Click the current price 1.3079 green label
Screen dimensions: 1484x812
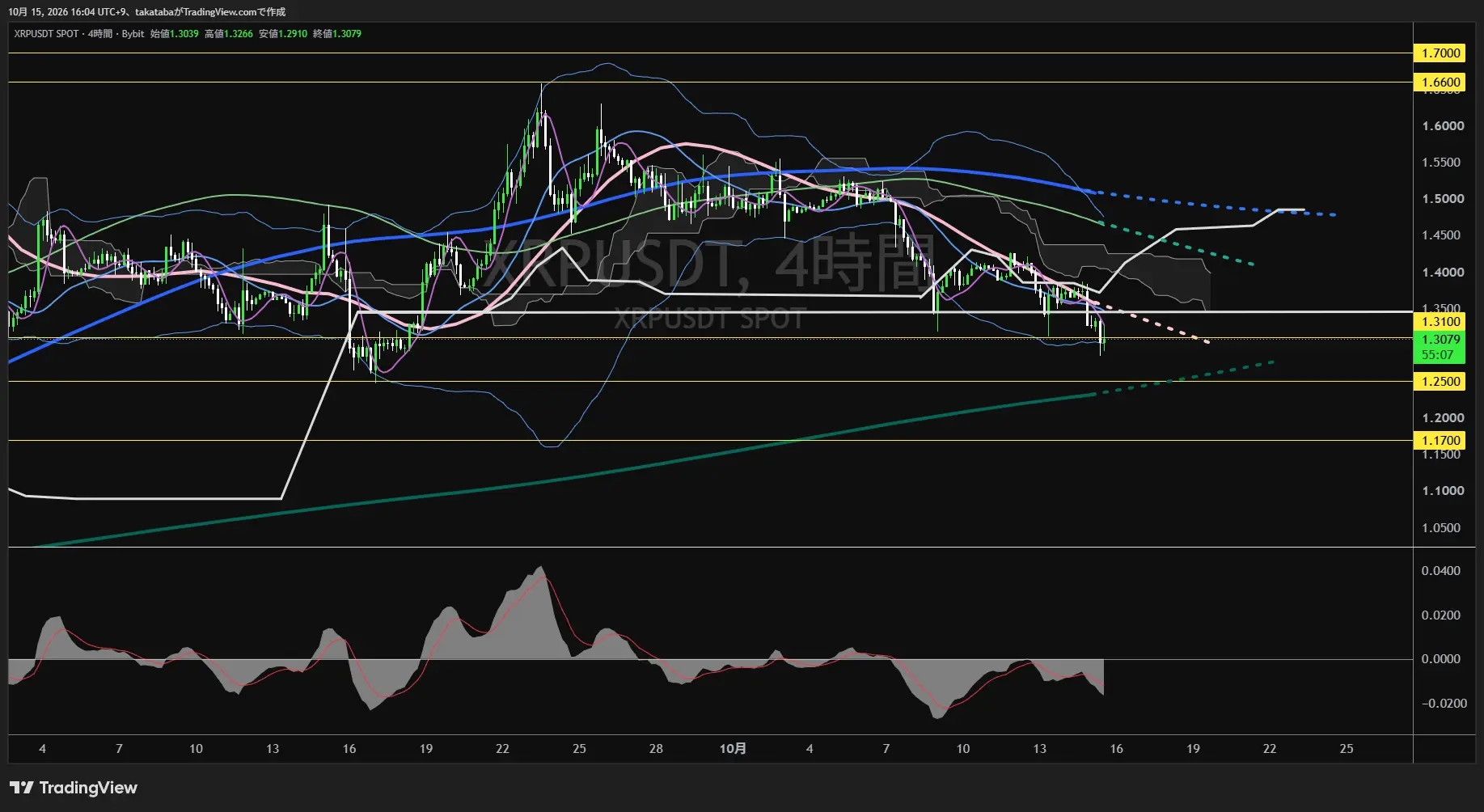tap(1440, 340)
